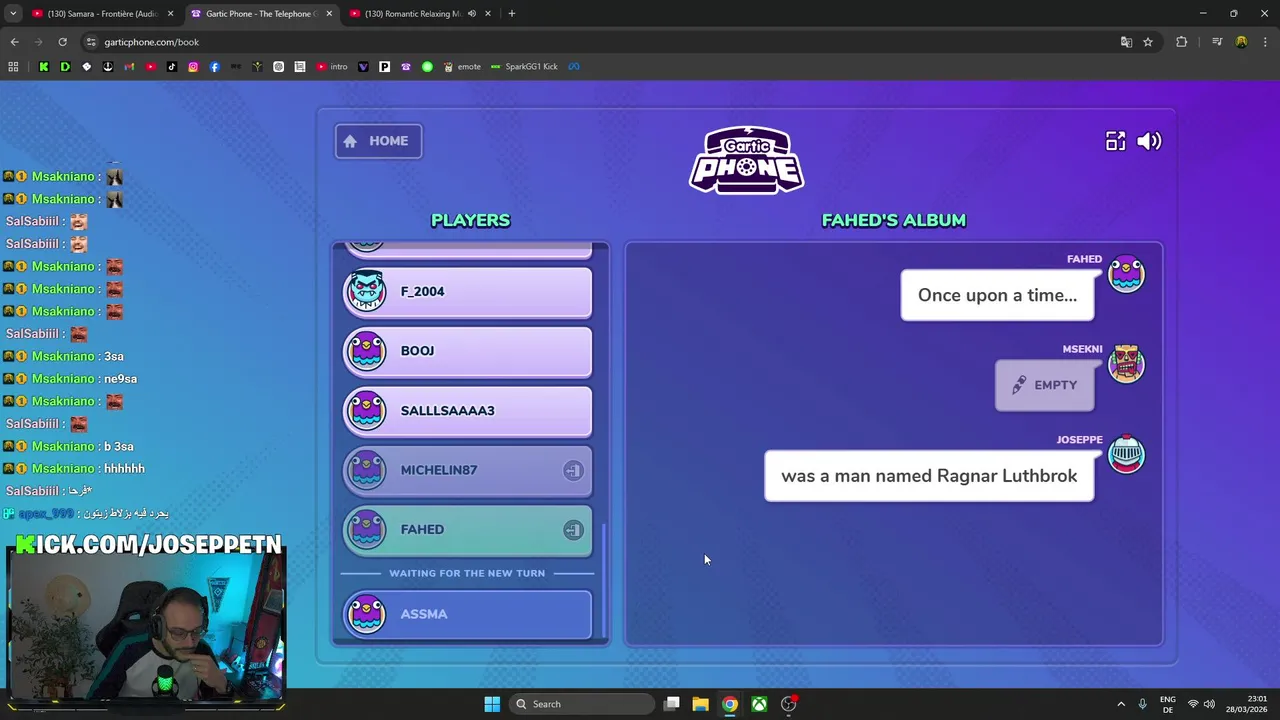
Task: View site information icon in address bar
Action: pyautogui.click(x=91, y=42)
